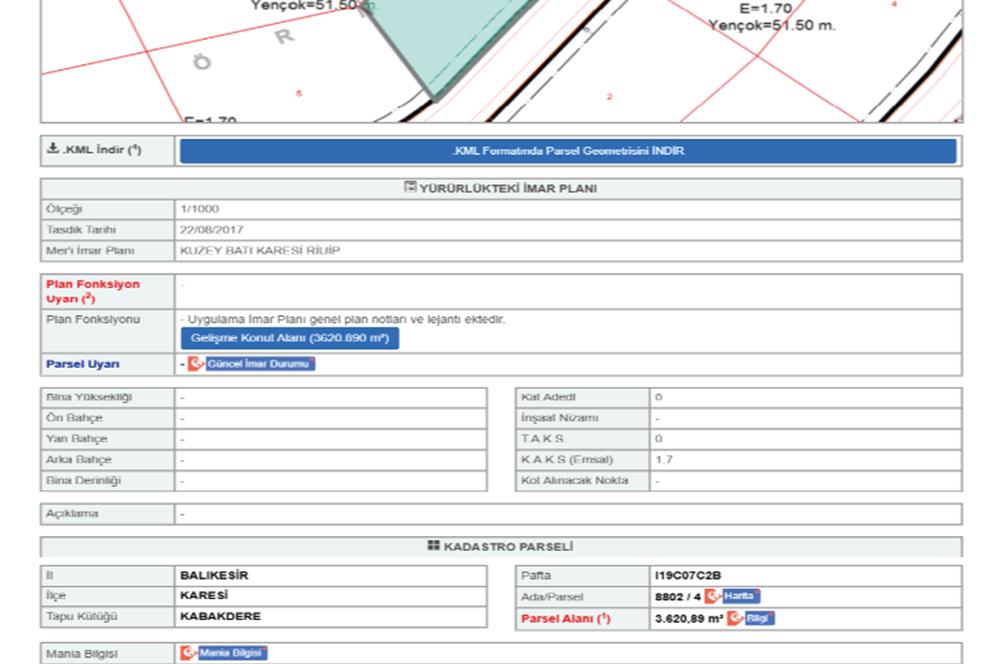The height and width of the screenshot is (664, 1000).
Task: Click the red icon before Bilgi
Action: [x=735, y=618]
